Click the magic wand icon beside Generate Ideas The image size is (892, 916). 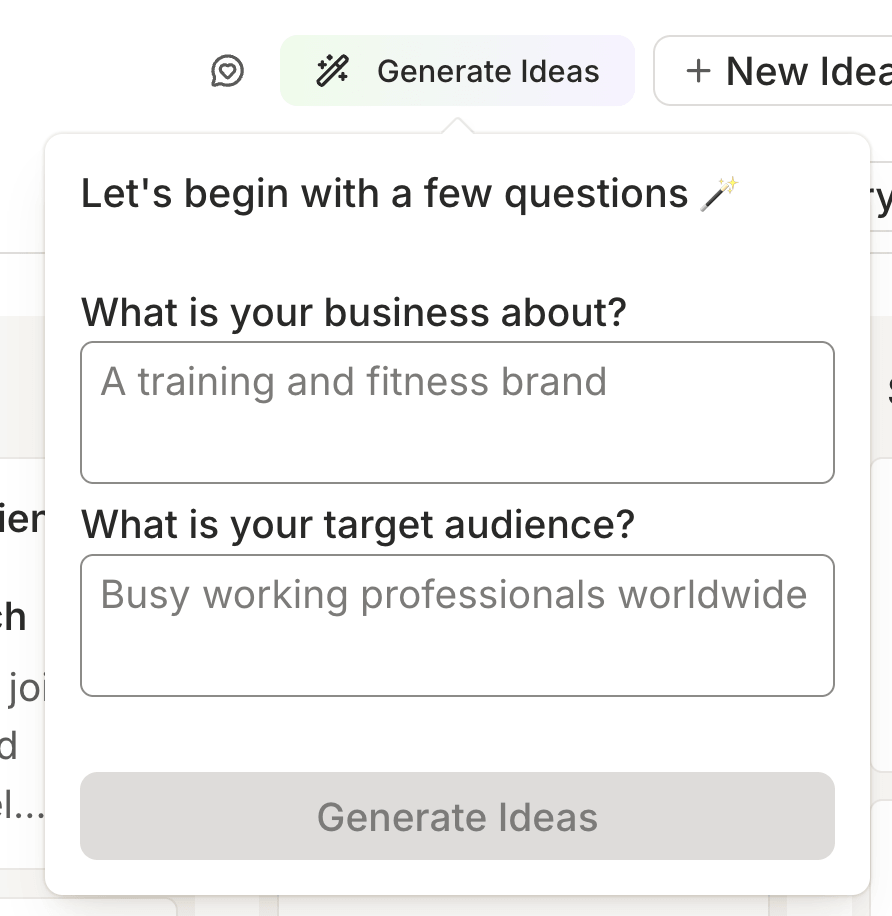pyautogui.click(x=332, y=71)
